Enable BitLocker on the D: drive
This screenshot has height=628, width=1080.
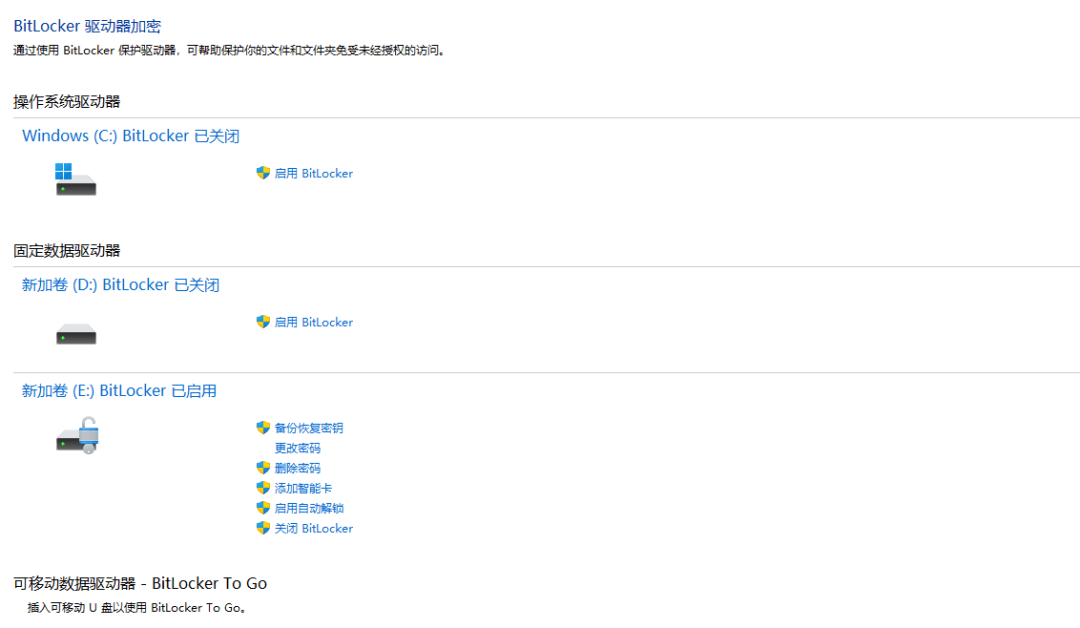tap(314, 322)
